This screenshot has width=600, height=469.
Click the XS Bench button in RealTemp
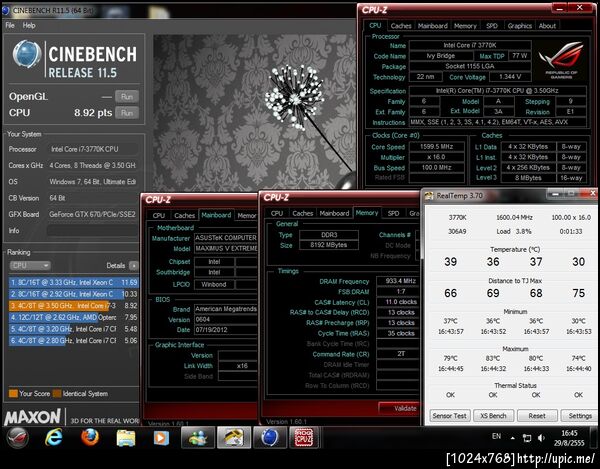click(493, 415)
